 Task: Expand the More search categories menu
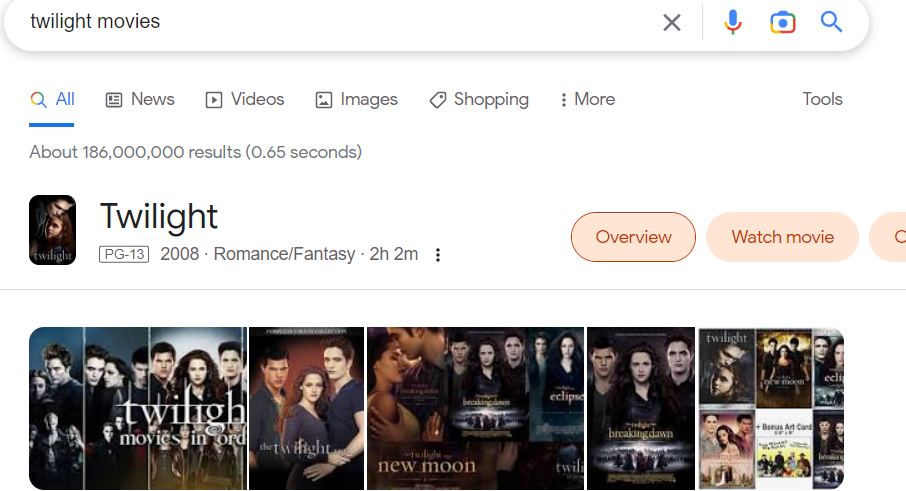click(x=588, y=99)
